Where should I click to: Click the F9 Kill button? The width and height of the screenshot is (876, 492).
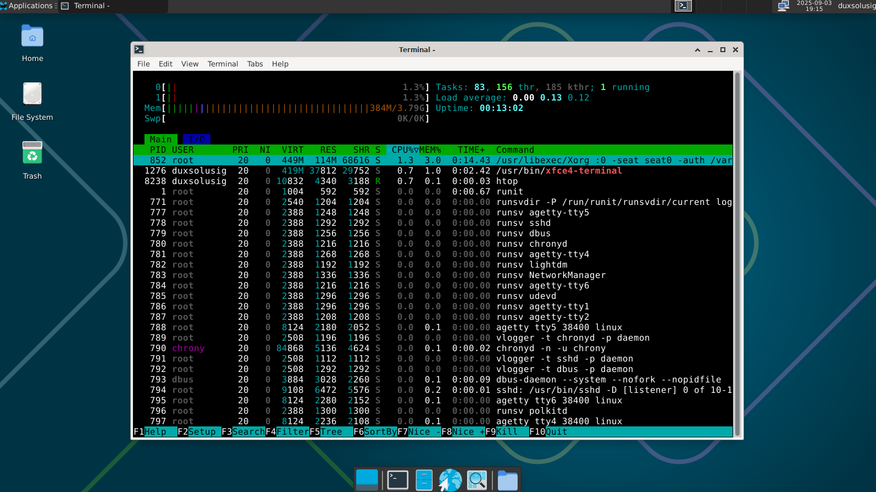click(x=504, y=432)
